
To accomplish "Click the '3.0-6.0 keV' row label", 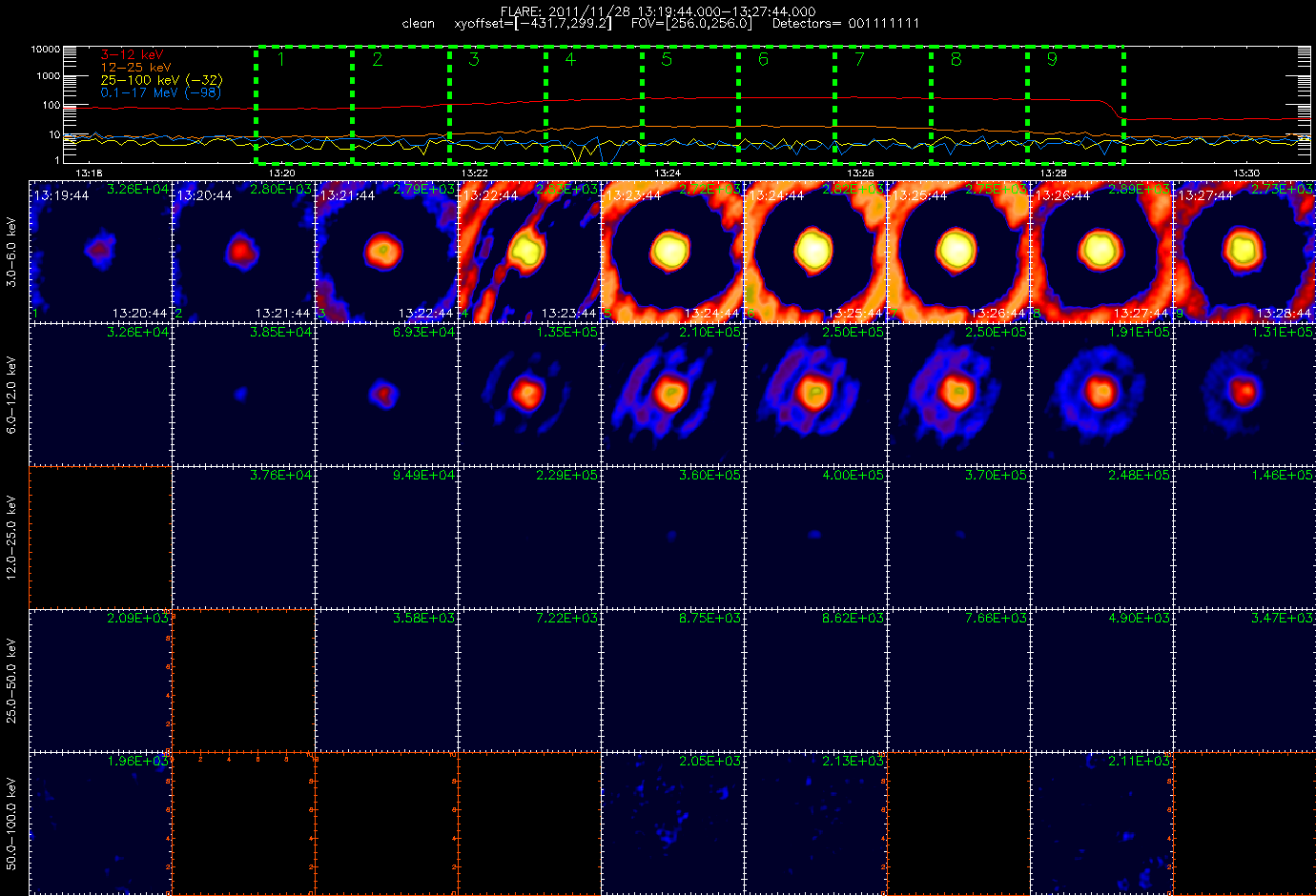I will click(11, 252).
